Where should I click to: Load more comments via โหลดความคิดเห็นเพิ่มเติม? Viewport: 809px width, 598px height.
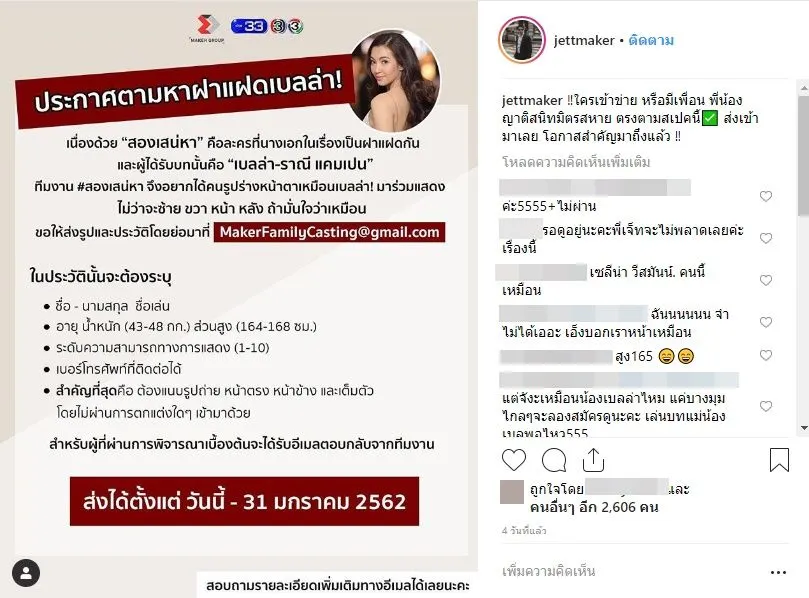click(576, 162)
